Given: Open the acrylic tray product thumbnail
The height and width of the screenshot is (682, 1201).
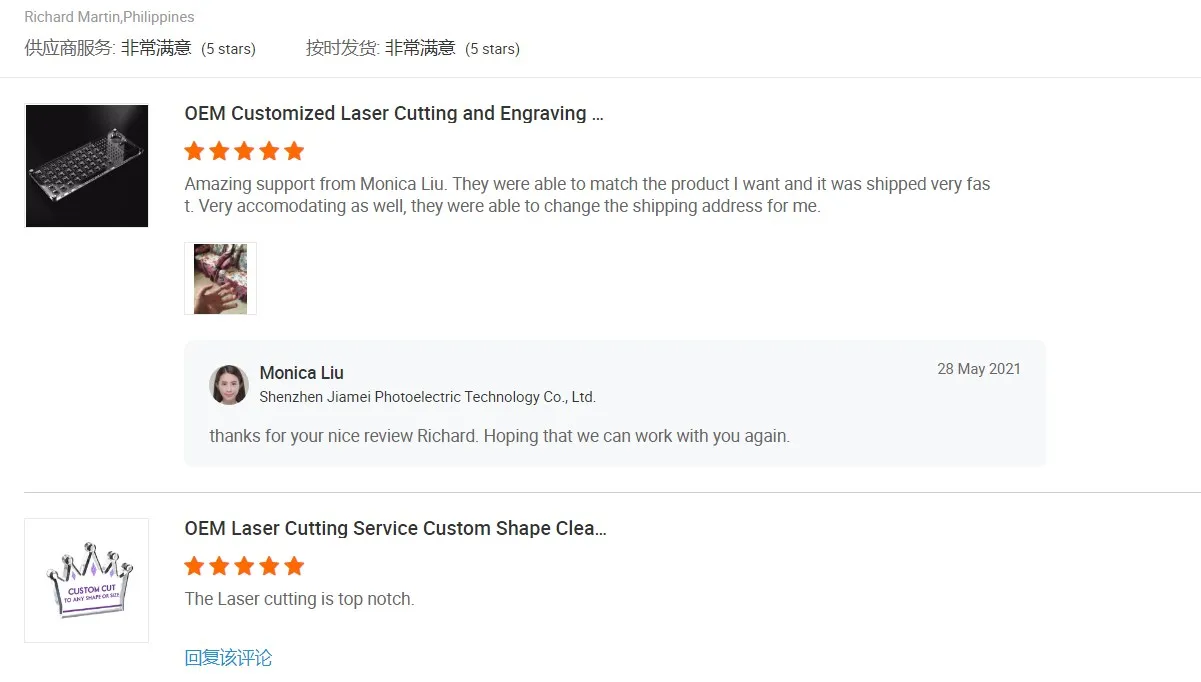Looking at the screenshot, I should coord(87,166).
